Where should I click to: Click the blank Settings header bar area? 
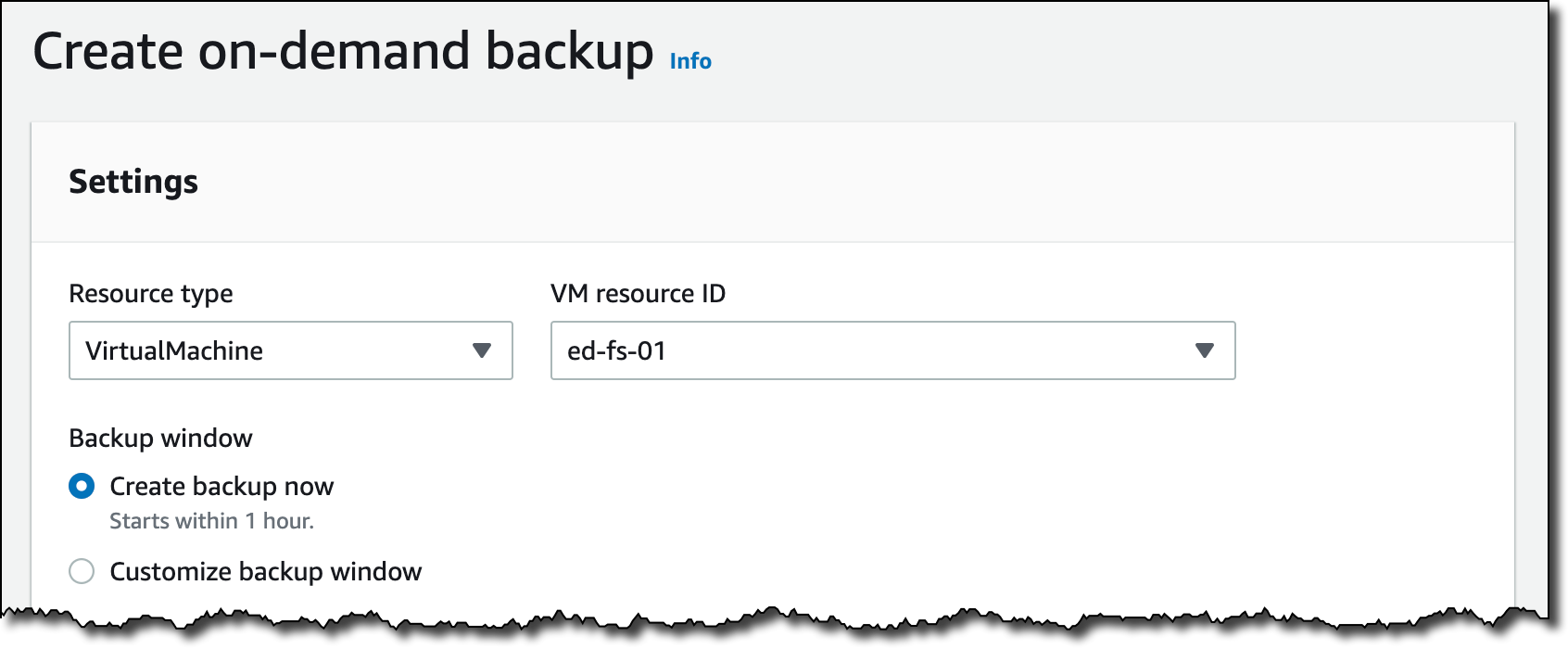(834, 182)
